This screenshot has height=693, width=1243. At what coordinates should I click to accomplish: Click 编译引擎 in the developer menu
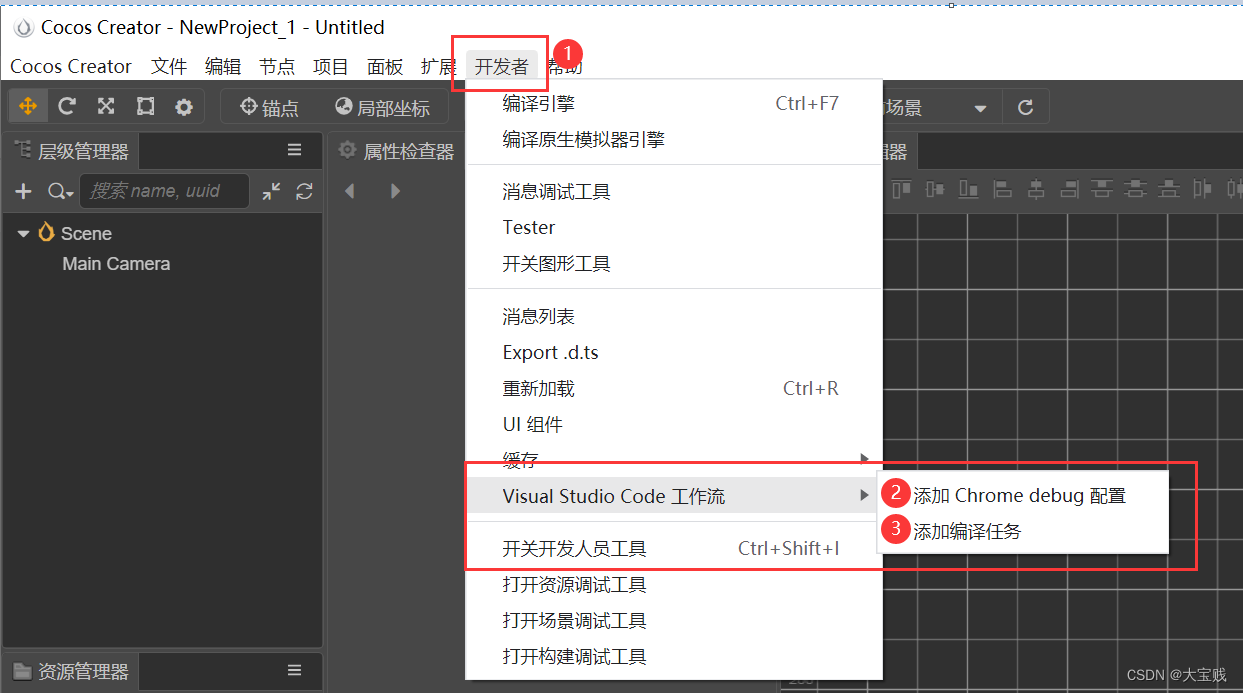[x=538, y=104]
